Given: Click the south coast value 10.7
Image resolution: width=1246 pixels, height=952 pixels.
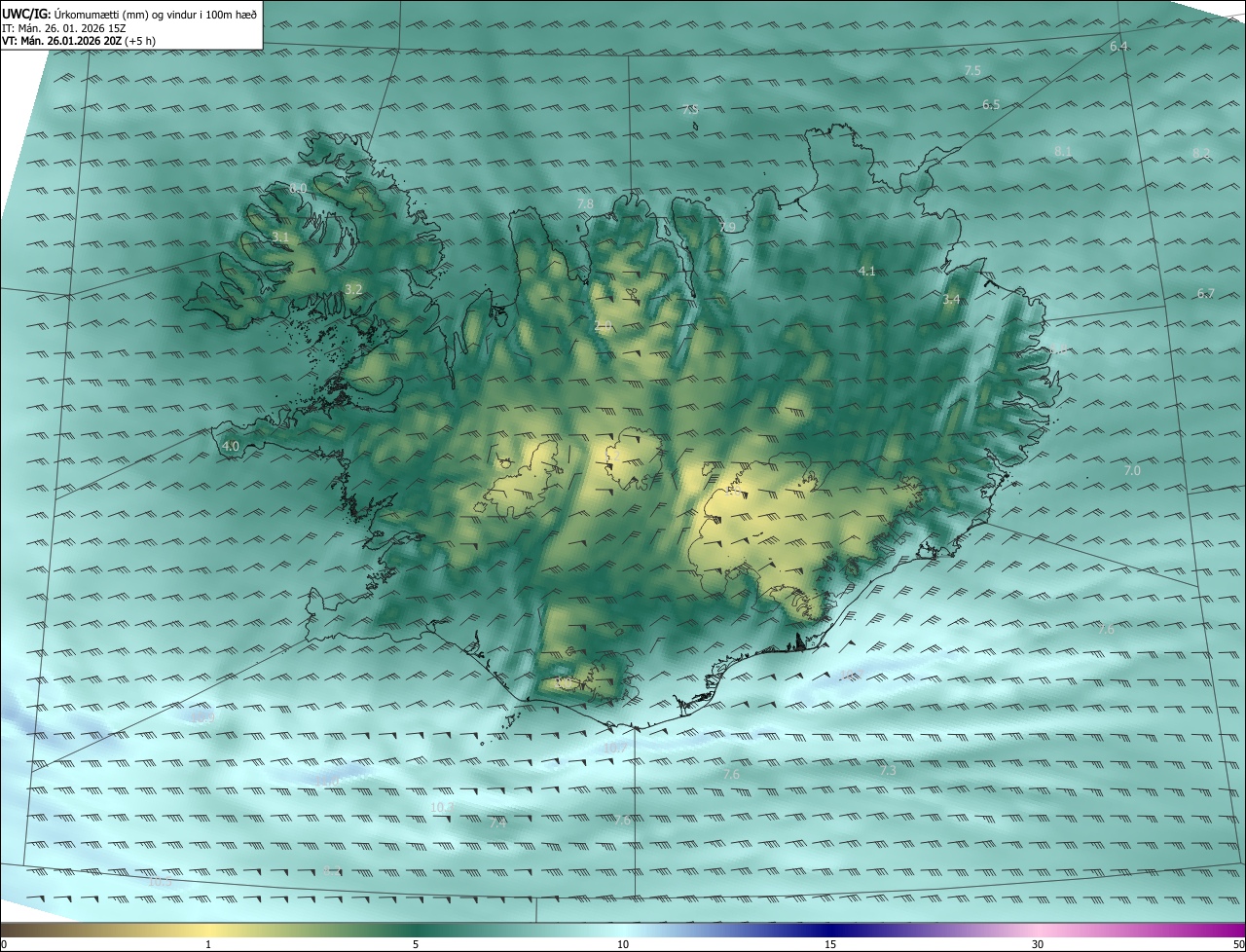Looking at the screenshot, I should tap(615, 748).
